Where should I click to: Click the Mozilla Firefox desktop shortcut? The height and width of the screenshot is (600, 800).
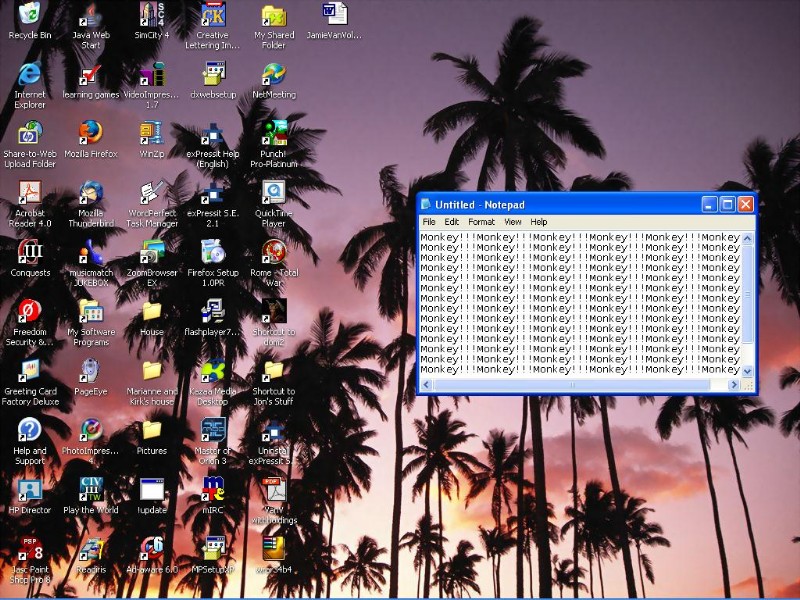91,133
